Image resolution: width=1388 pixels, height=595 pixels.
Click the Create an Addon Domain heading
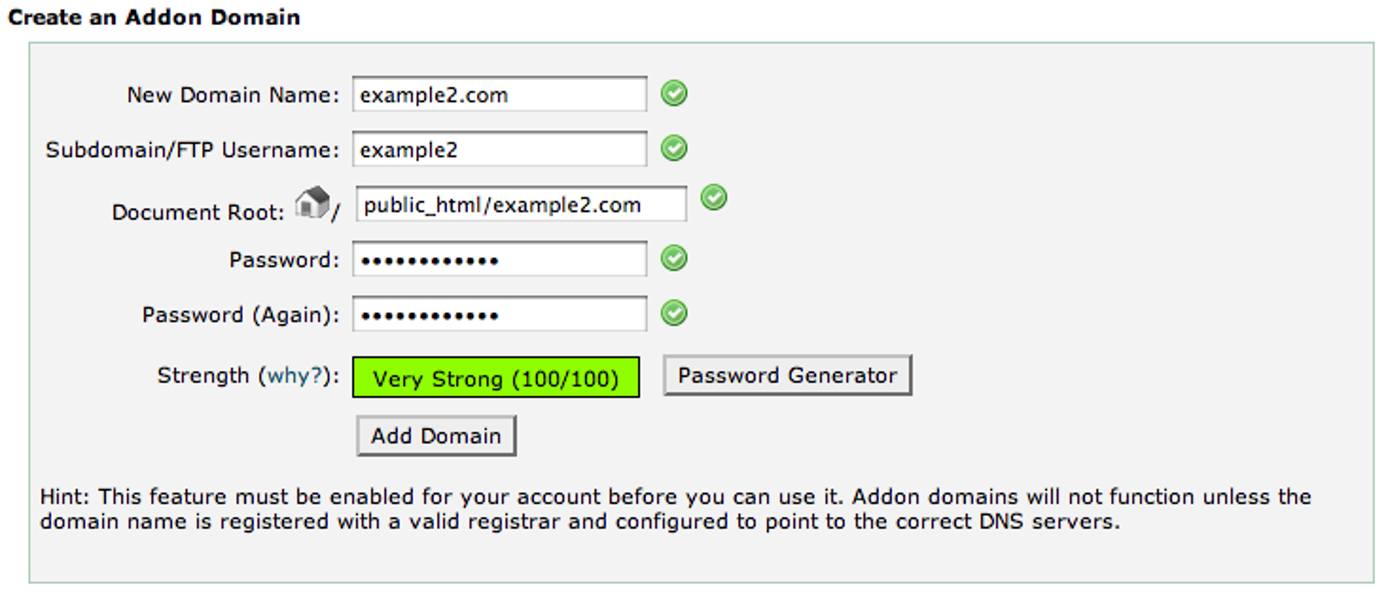click(x=155, y=16)
